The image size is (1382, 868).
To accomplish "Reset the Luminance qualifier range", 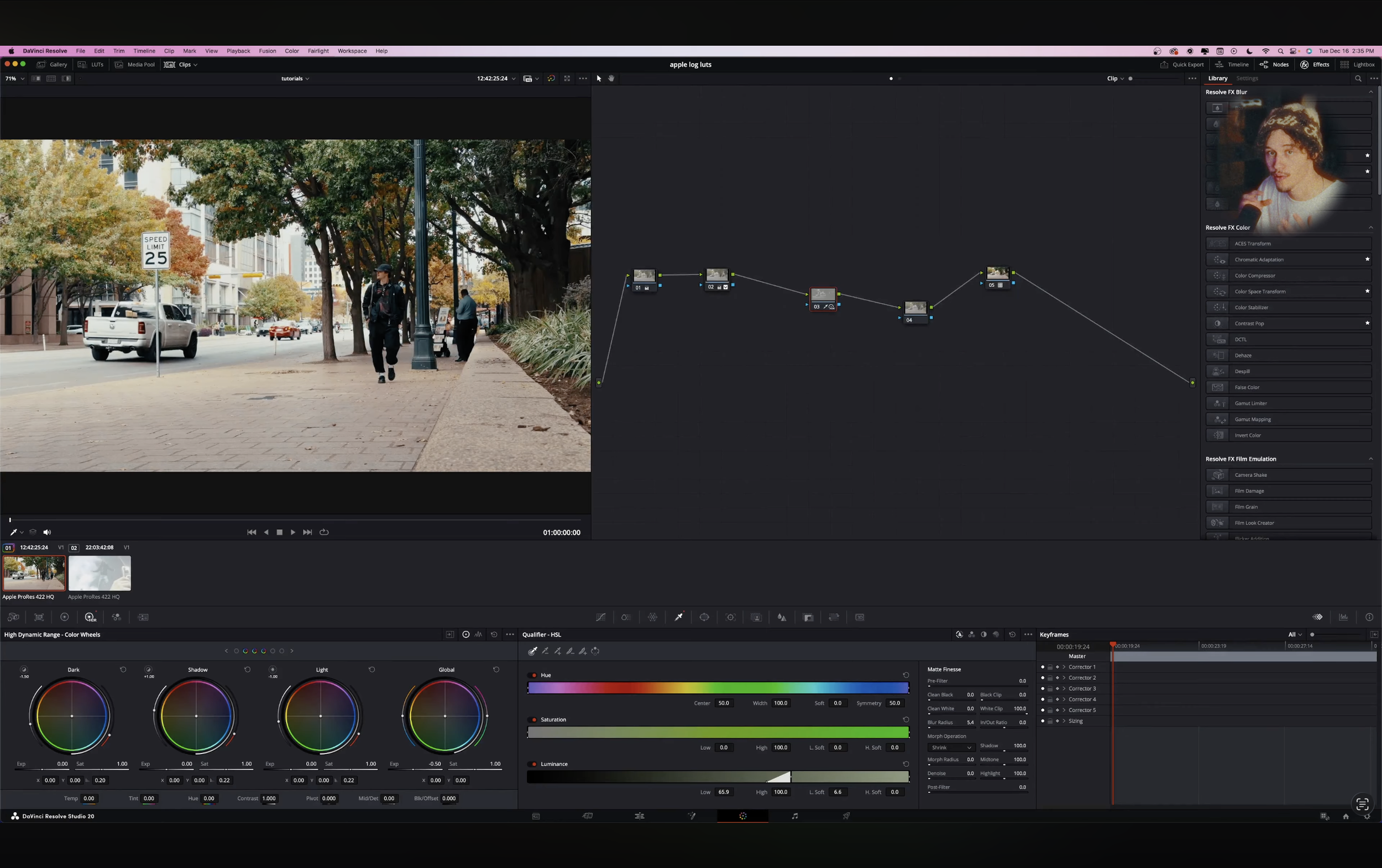I will tap(905, 764).
